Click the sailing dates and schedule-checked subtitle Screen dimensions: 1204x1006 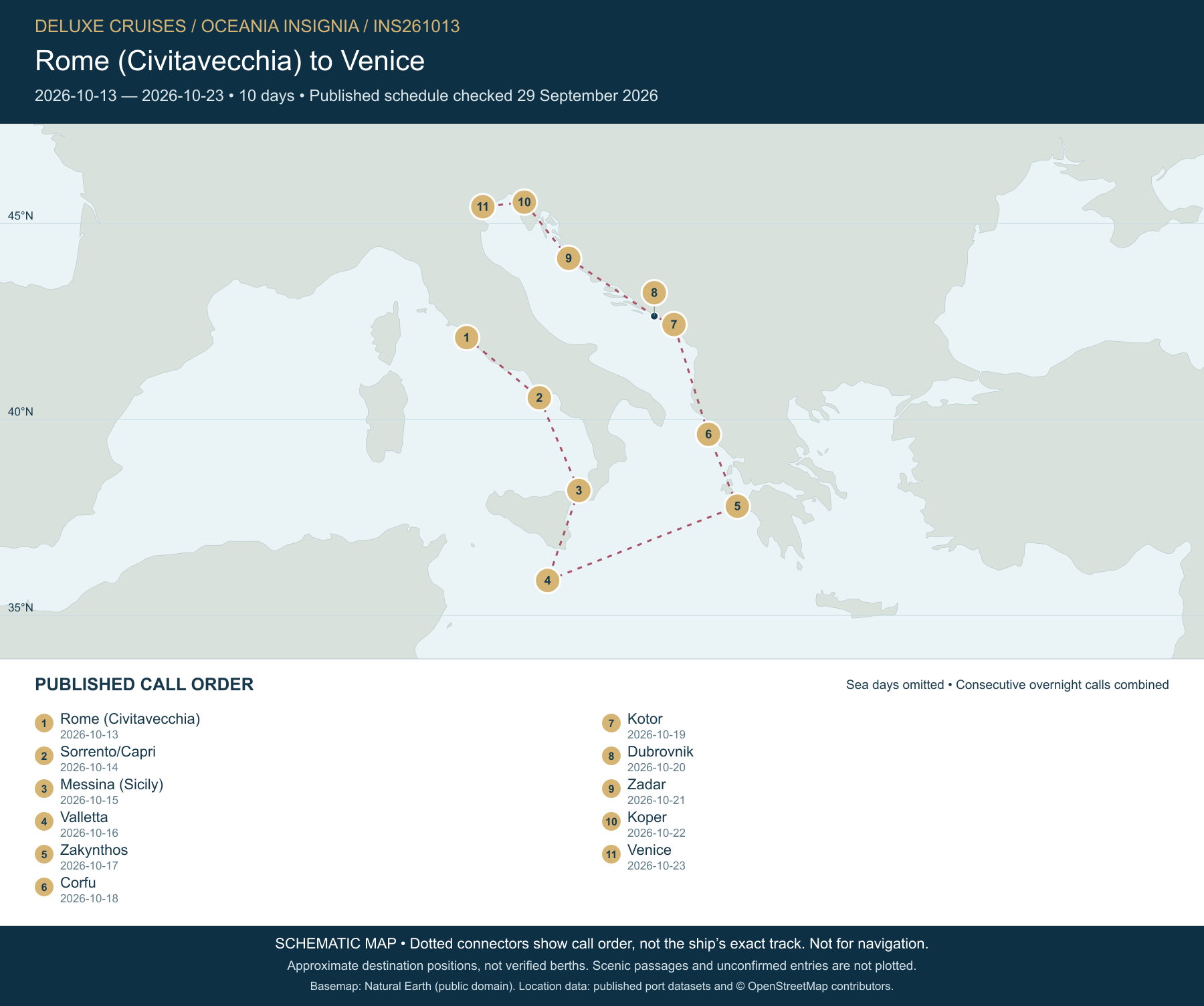[346, 96]
